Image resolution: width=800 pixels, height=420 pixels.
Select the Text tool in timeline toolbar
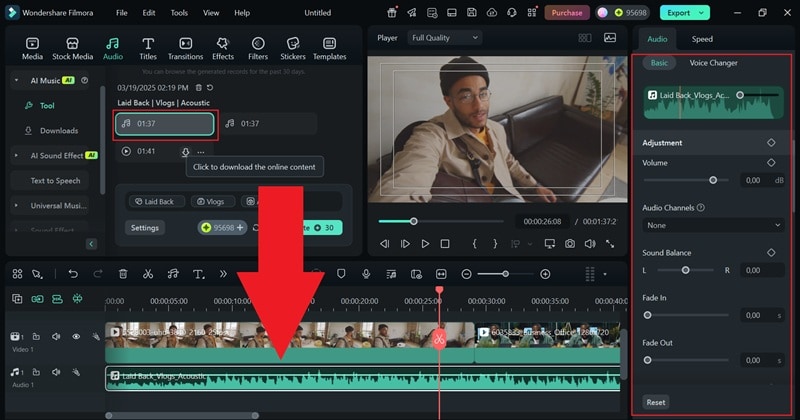pyautogui.click(x=198, y=274)
